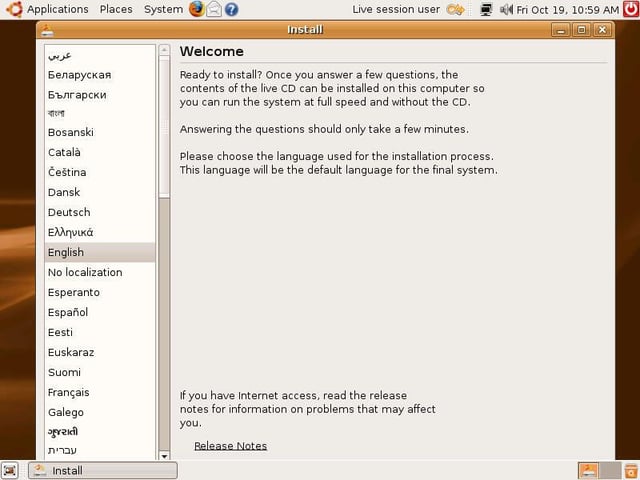Screen dimensions: 640x480
Task: Select Català in the language list
Action: [100, 152]
